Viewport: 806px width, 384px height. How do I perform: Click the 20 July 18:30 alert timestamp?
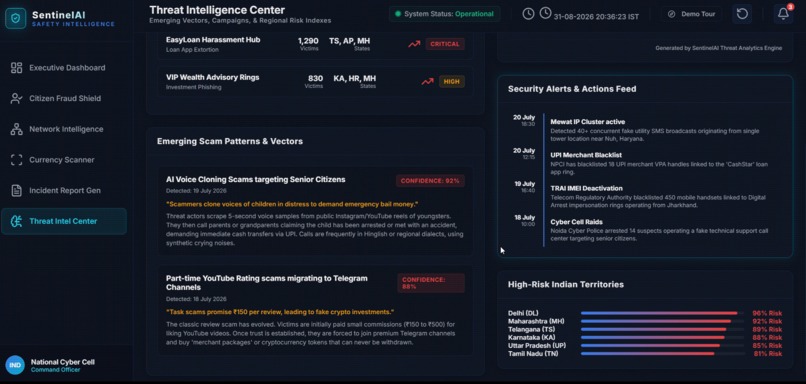(524, 120)
